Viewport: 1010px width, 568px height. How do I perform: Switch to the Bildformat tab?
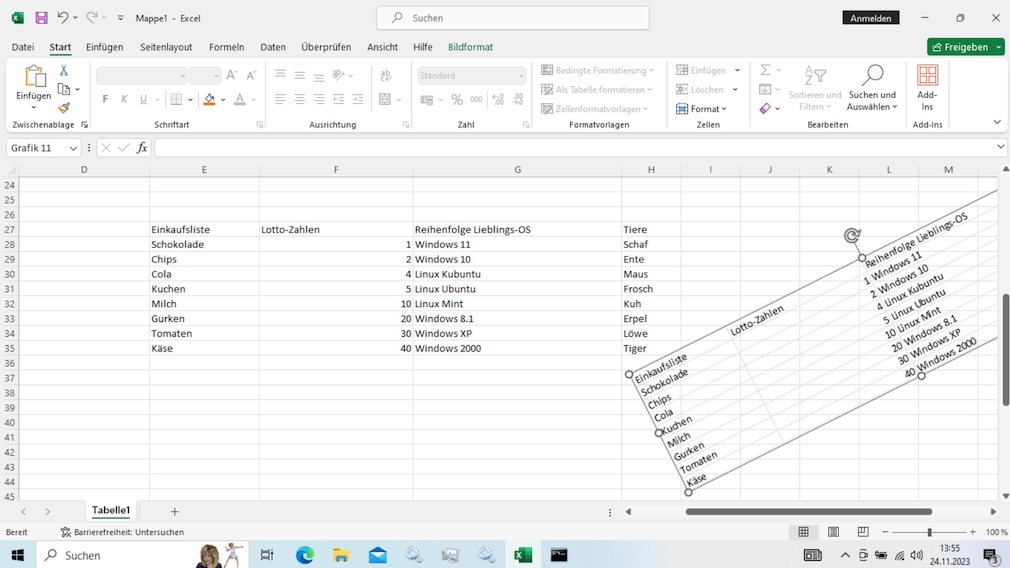click(x=470, y=47)
